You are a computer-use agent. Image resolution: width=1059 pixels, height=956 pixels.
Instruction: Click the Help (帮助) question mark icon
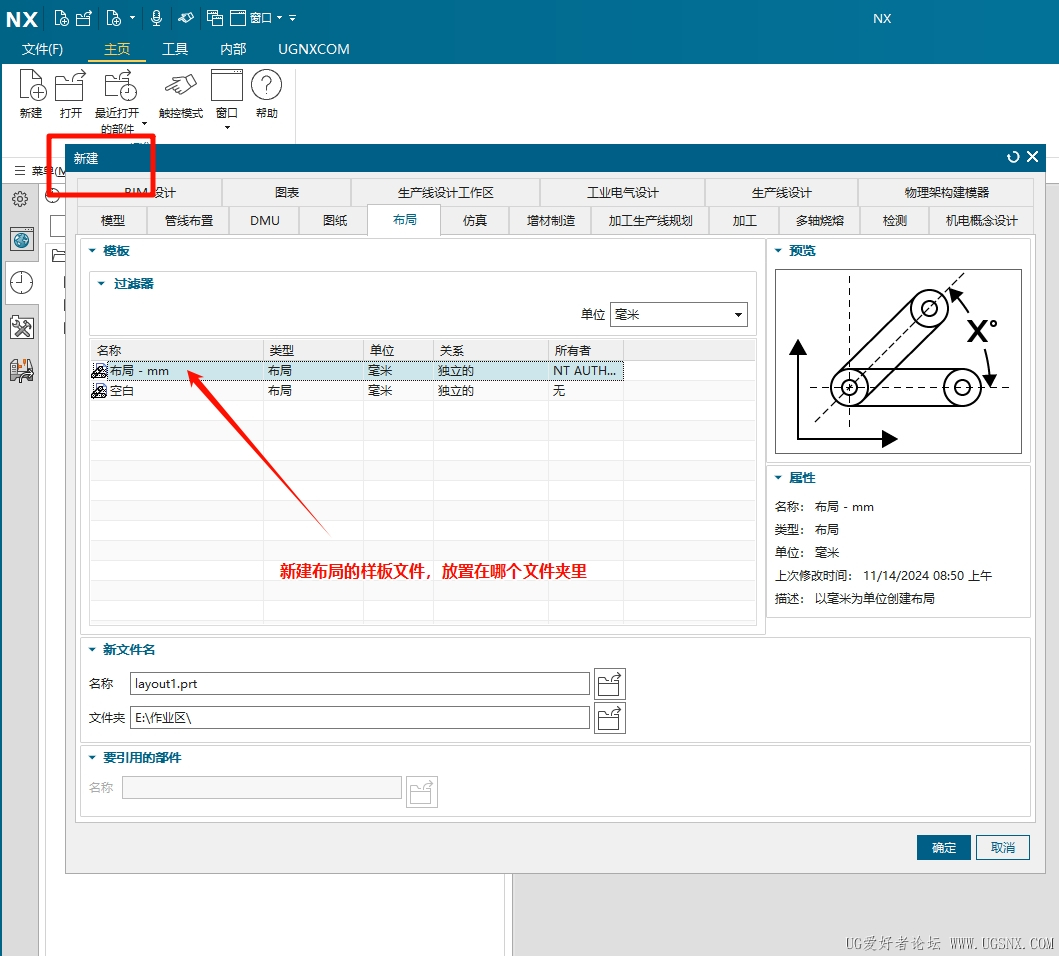(266, 87)
